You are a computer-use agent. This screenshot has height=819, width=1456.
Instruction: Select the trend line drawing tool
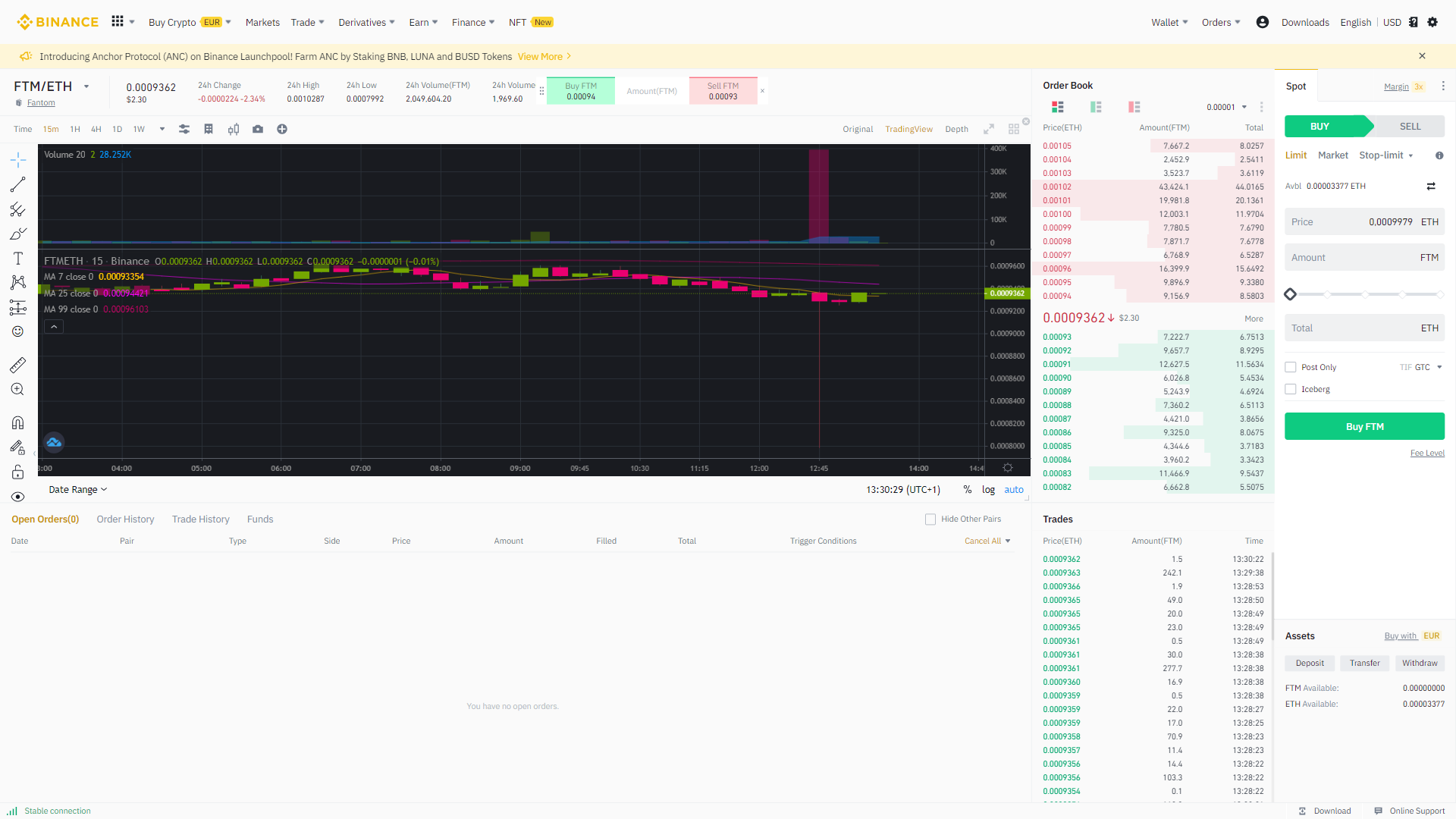[x=18, y=184]
